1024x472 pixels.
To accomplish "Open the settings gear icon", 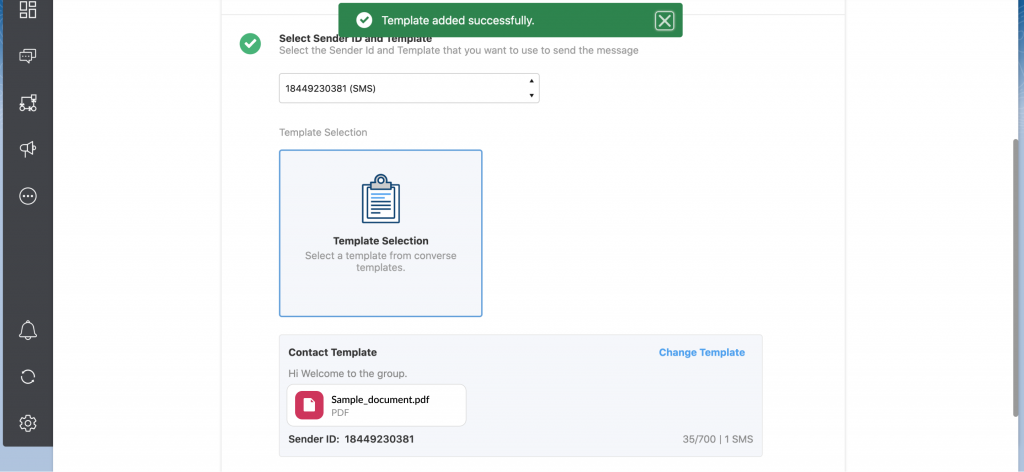I will click(x=27, y=423).
